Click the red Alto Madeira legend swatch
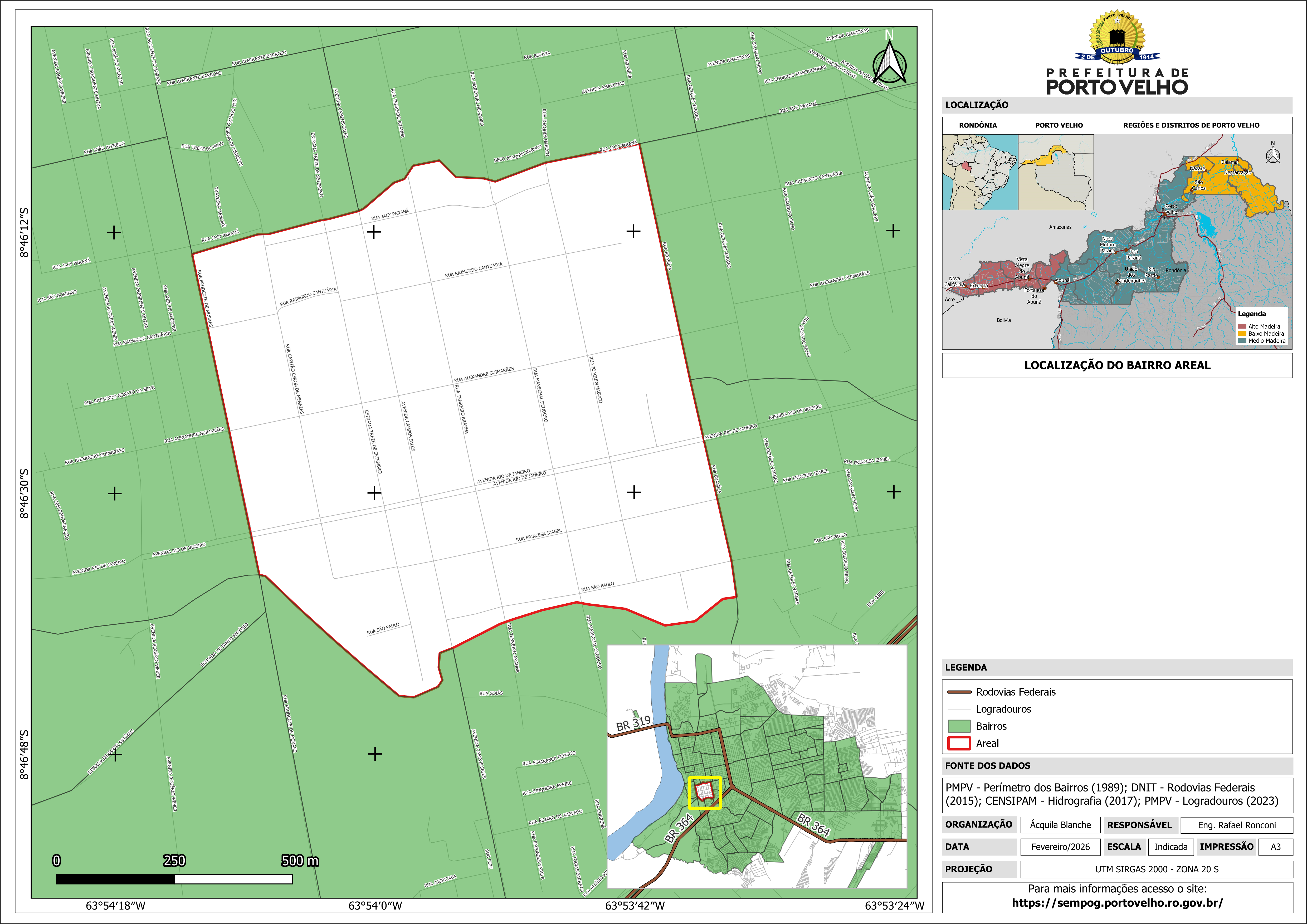1307x924 pixels. pyautogui.click(x=1242, y=326)
